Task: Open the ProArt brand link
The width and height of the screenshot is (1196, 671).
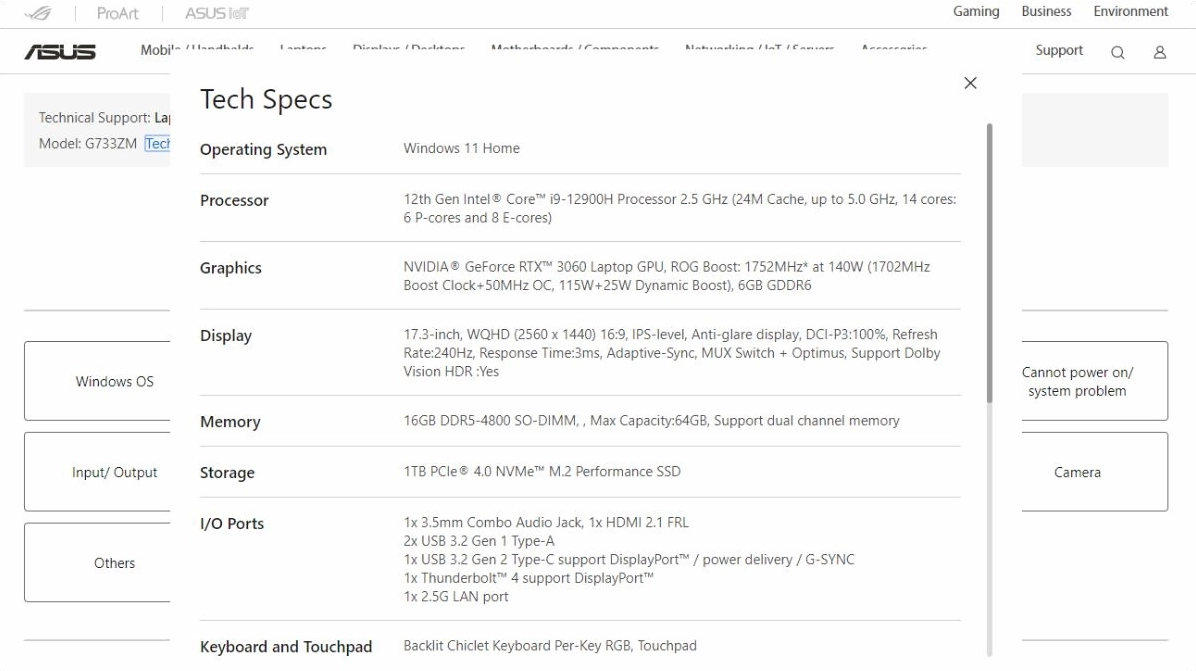Action: [117, 13]
